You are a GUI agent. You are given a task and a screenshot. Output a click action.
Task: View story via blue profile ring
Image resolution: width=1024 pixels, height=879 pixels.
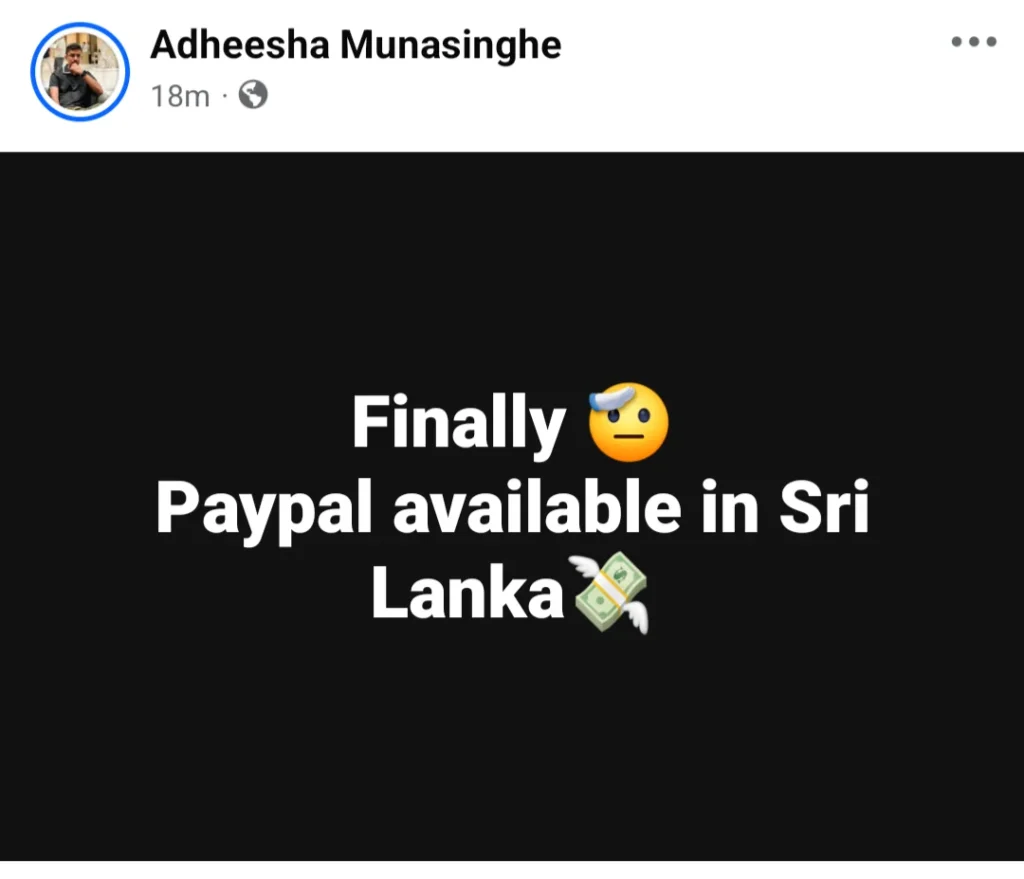(x=80, y=71)
